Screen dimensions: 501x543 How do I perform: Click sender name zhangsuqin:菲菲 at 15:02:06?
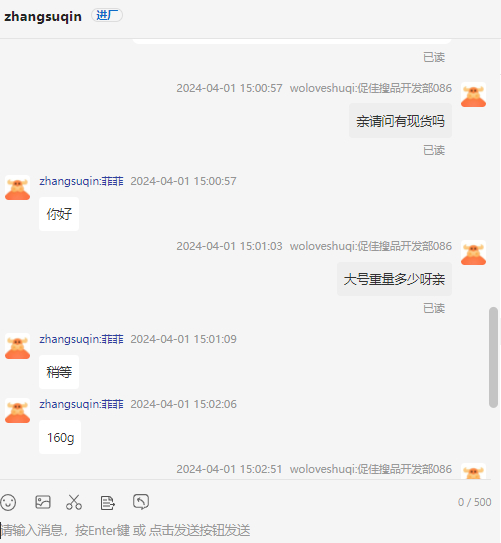tap(81, 404)
